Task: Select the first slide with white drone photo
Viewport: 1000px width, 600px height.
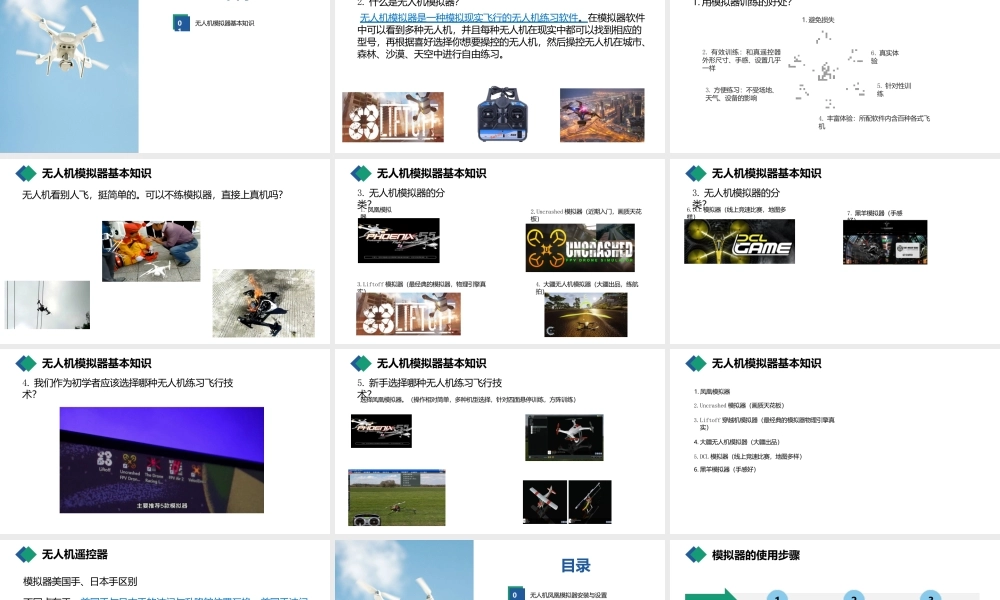Action: pyautogui.click(x=165, y=76)
